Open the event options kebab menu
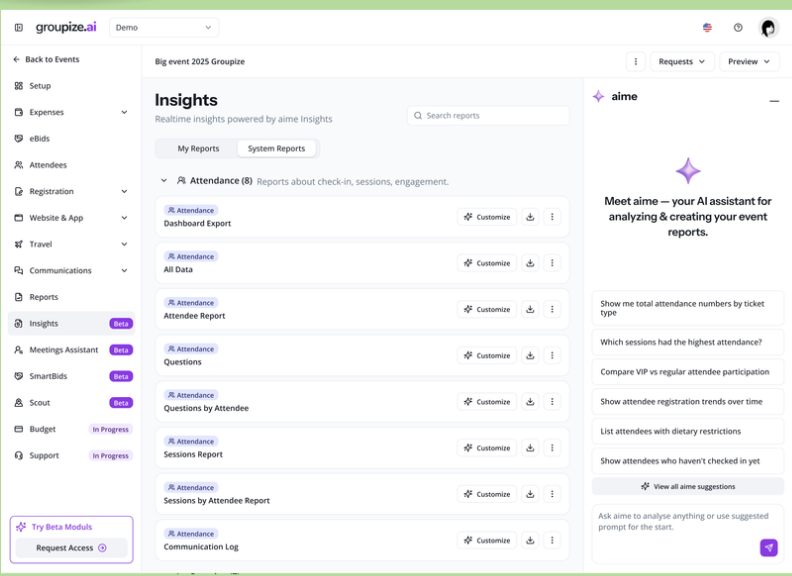The height and width of the screenshot is (576, 792). pyautogui.click(x=636, y=62)
